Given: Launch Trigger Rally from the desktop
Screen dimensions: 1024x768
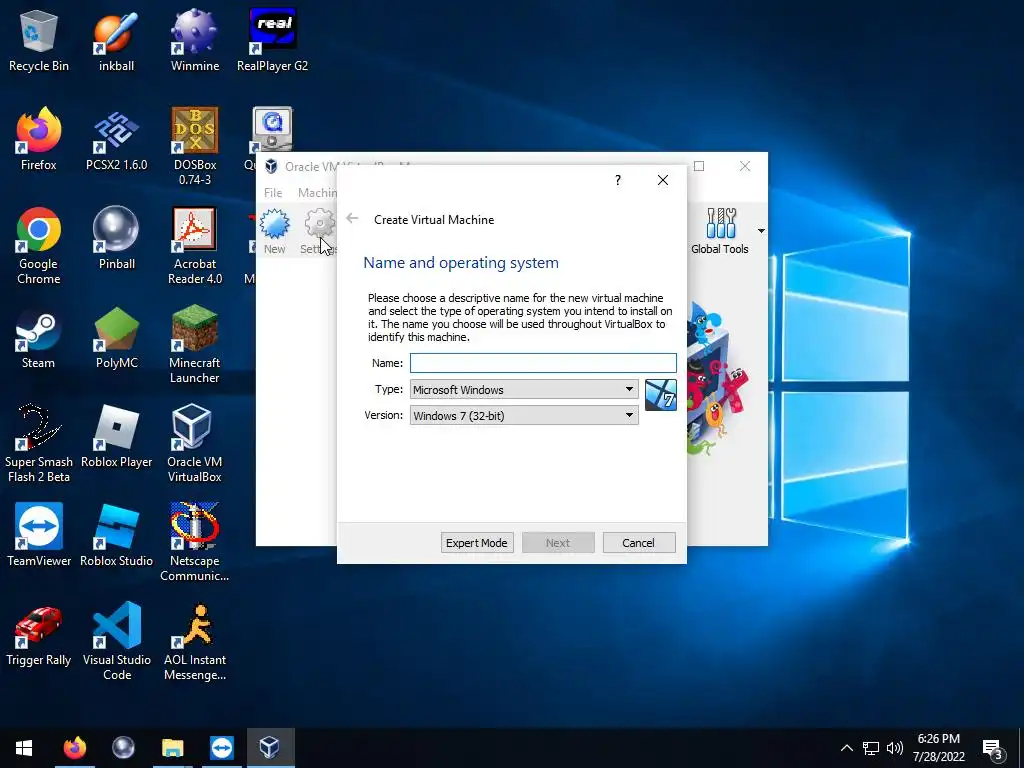Looking at the screenshot, I should 39,635.
